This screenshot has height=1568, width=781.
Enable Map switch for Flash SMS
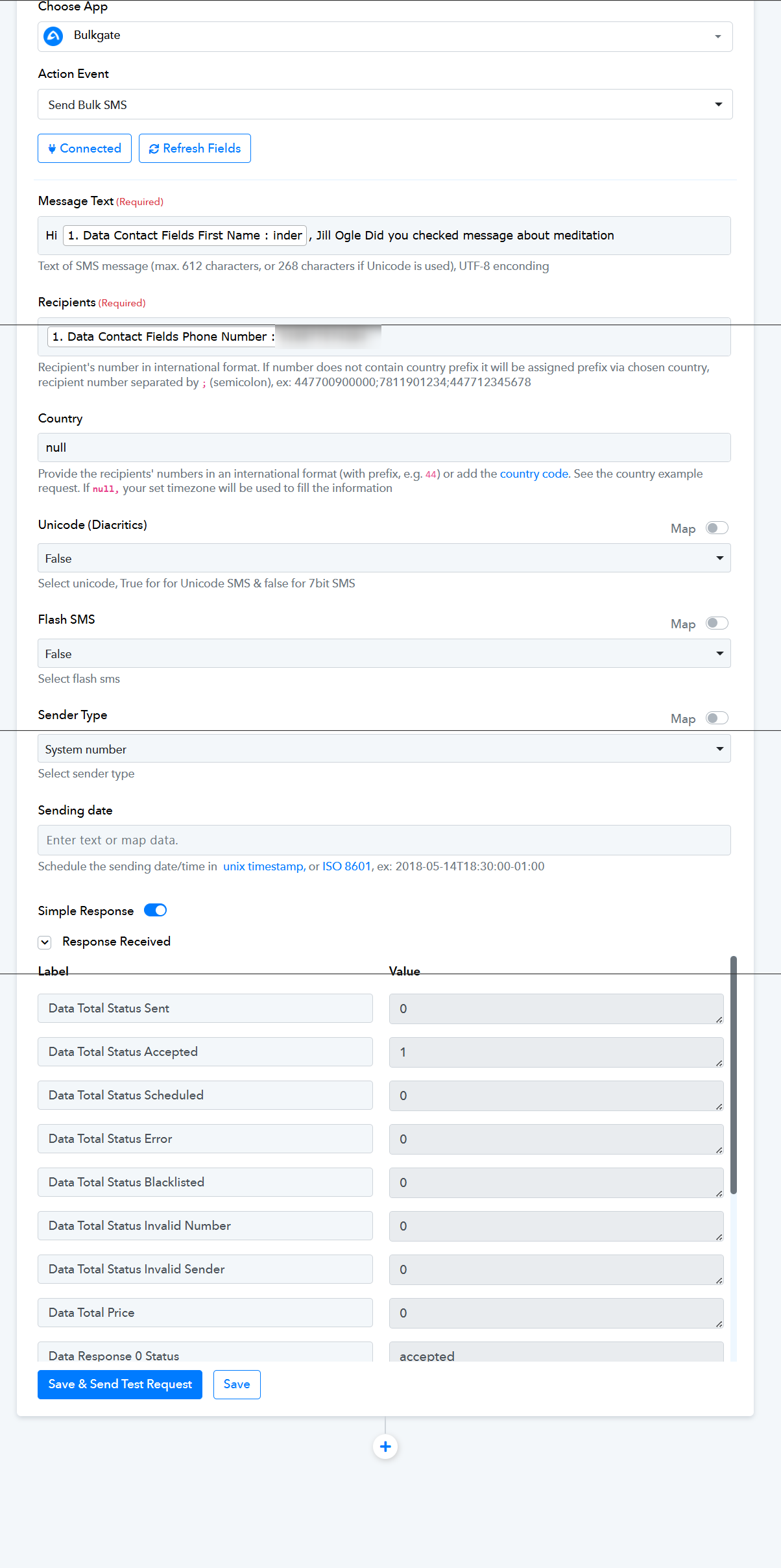pos(717,623)
